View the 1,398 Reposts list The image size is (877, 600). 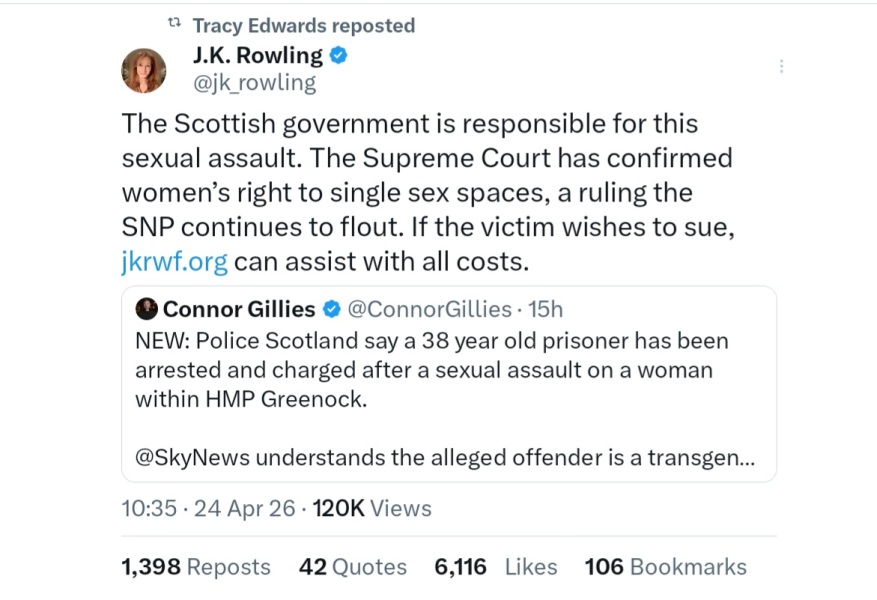[x=196, y=566]
